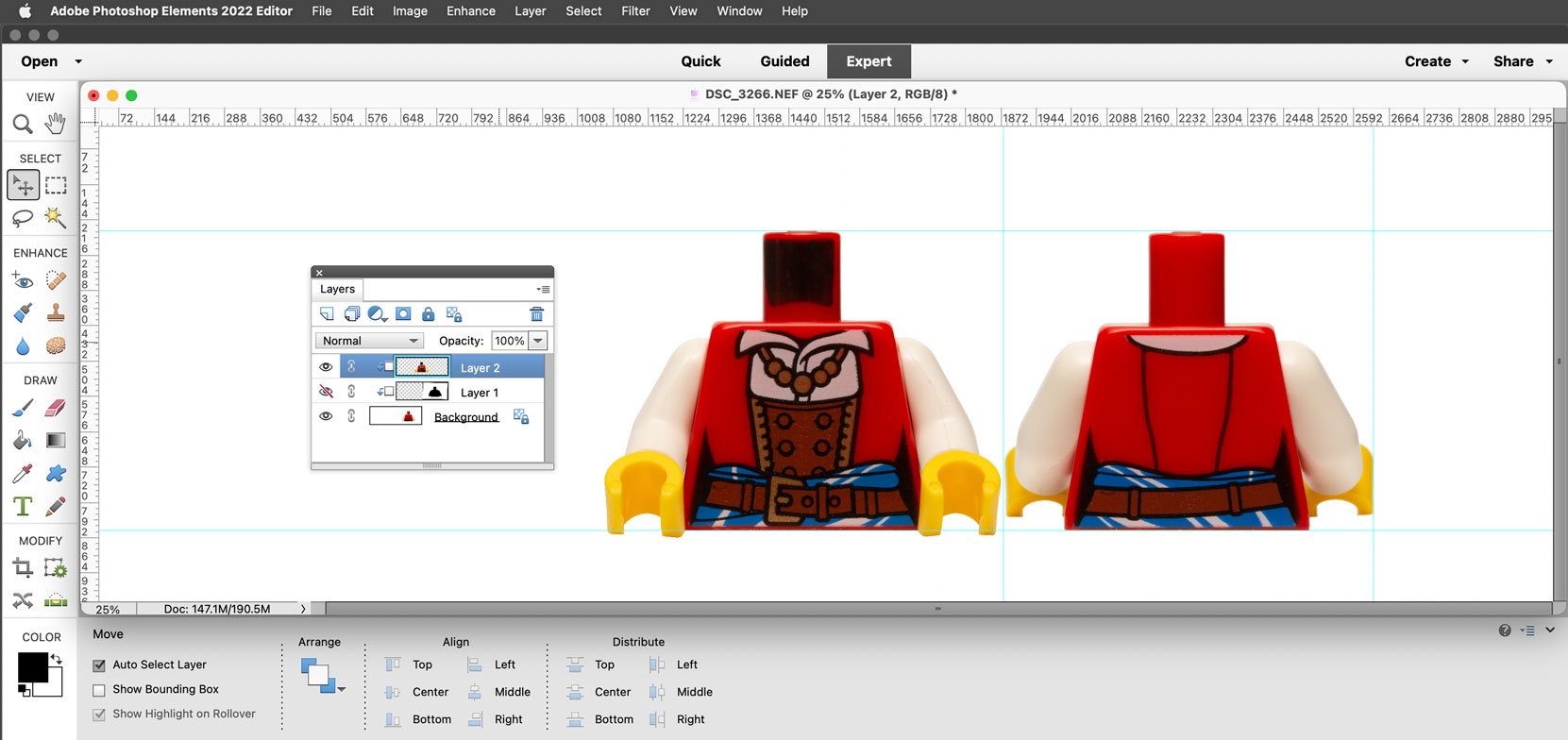Expand the Share dropdown
1568x740 pixels.
[x=1549, y=61]
